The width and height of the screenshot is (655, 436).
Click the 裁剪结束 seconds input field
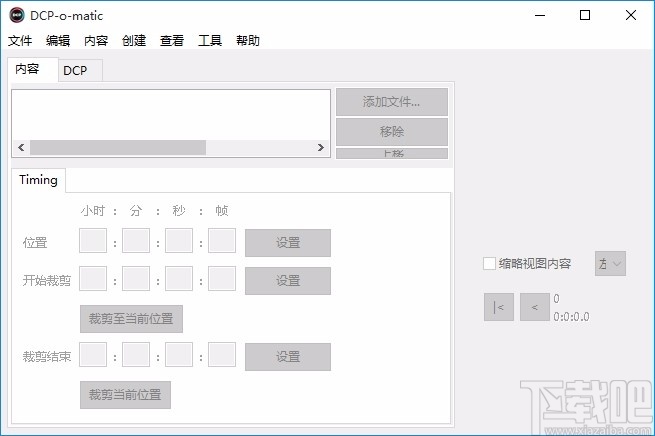click(179, 355)
